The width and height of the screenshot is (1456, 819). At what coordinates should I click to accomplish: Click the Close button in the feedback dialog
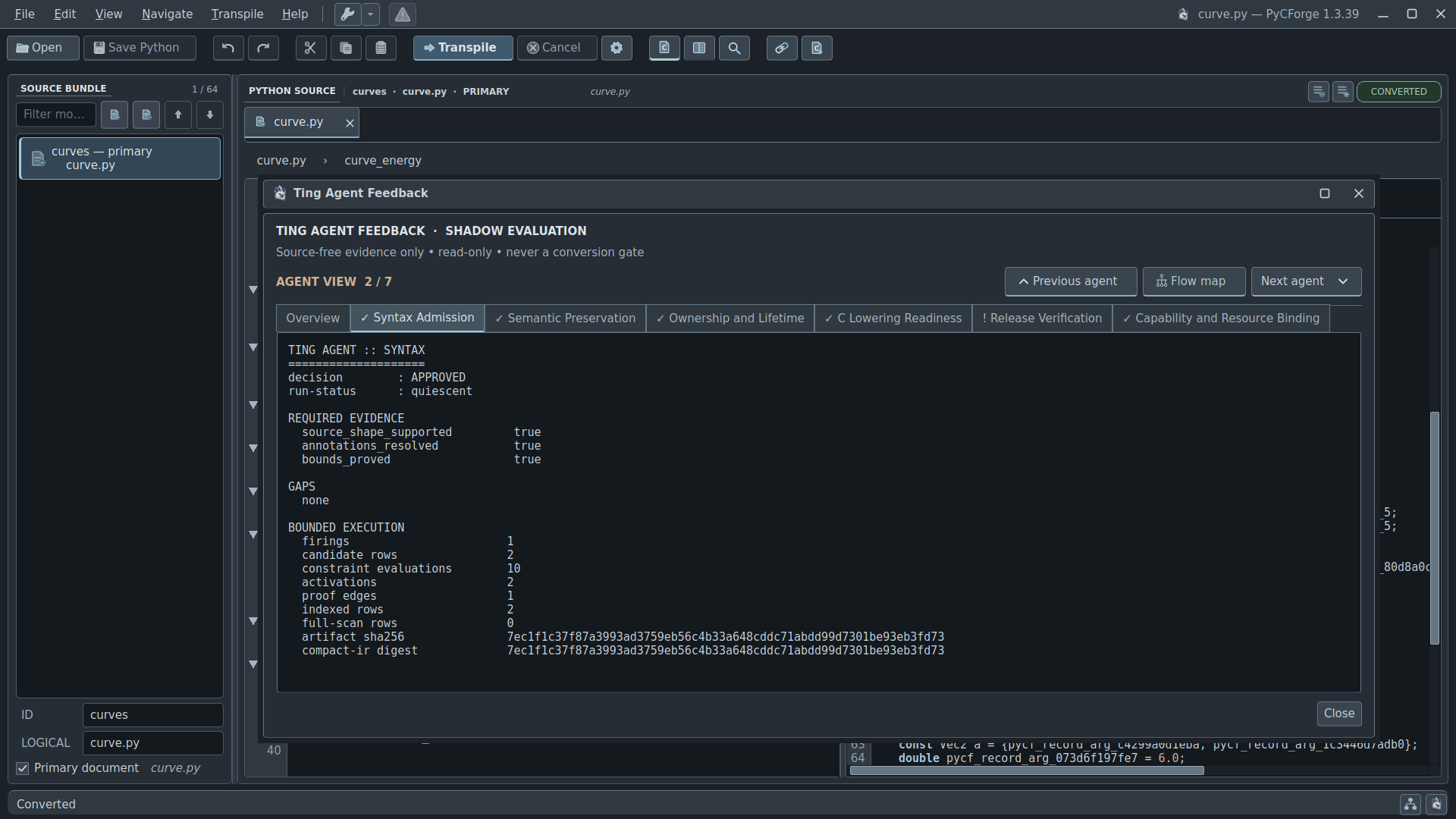(1339, 714)
